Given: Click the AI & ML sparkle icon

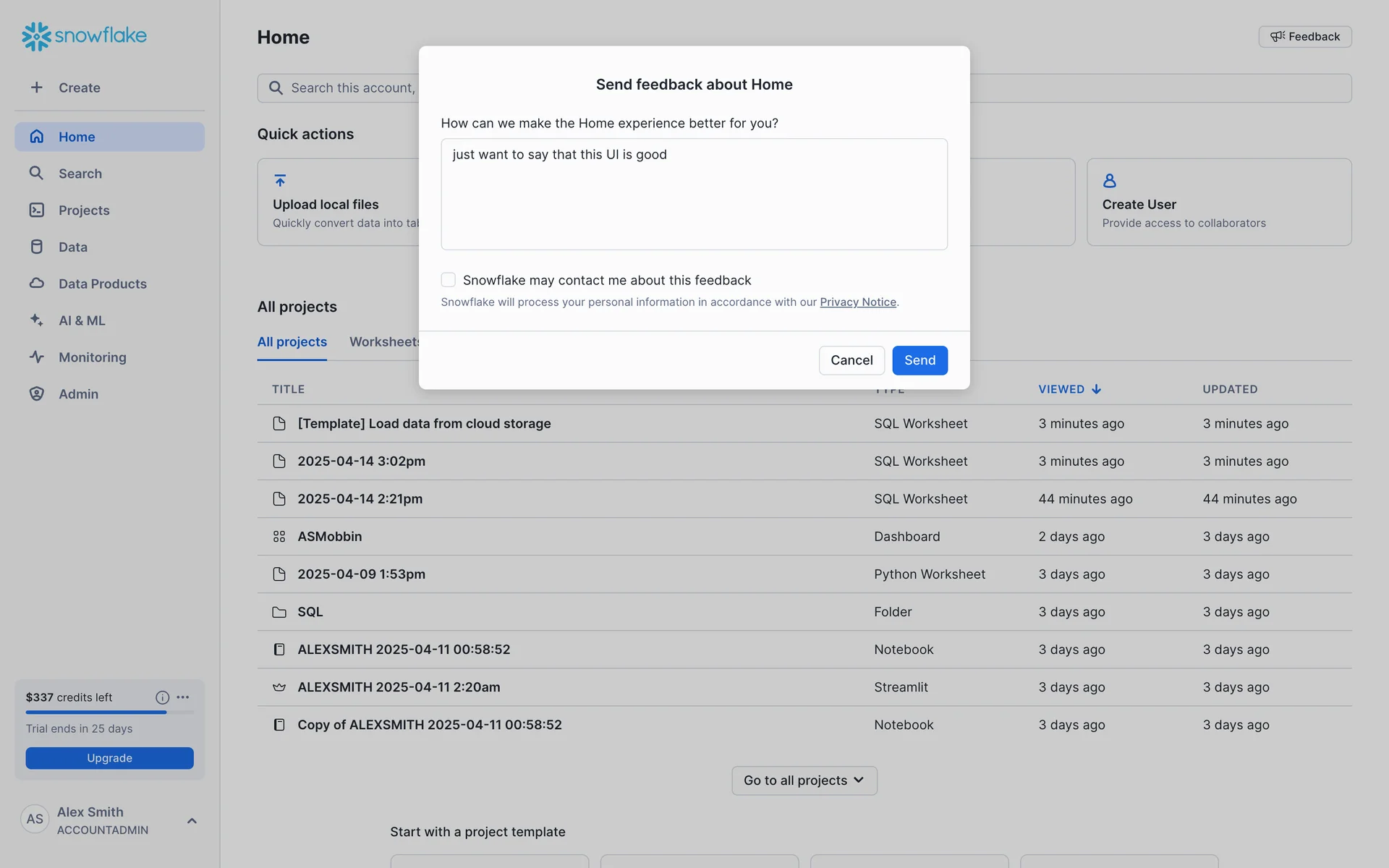Looking at the screenshot, I should click(x=36, y=320).
